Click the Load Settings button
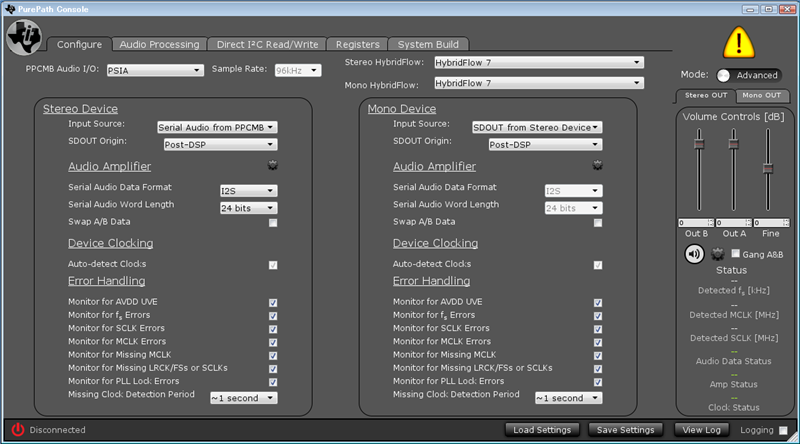The width and height of the screenshot is (800, 444). (x=542, y=430)
